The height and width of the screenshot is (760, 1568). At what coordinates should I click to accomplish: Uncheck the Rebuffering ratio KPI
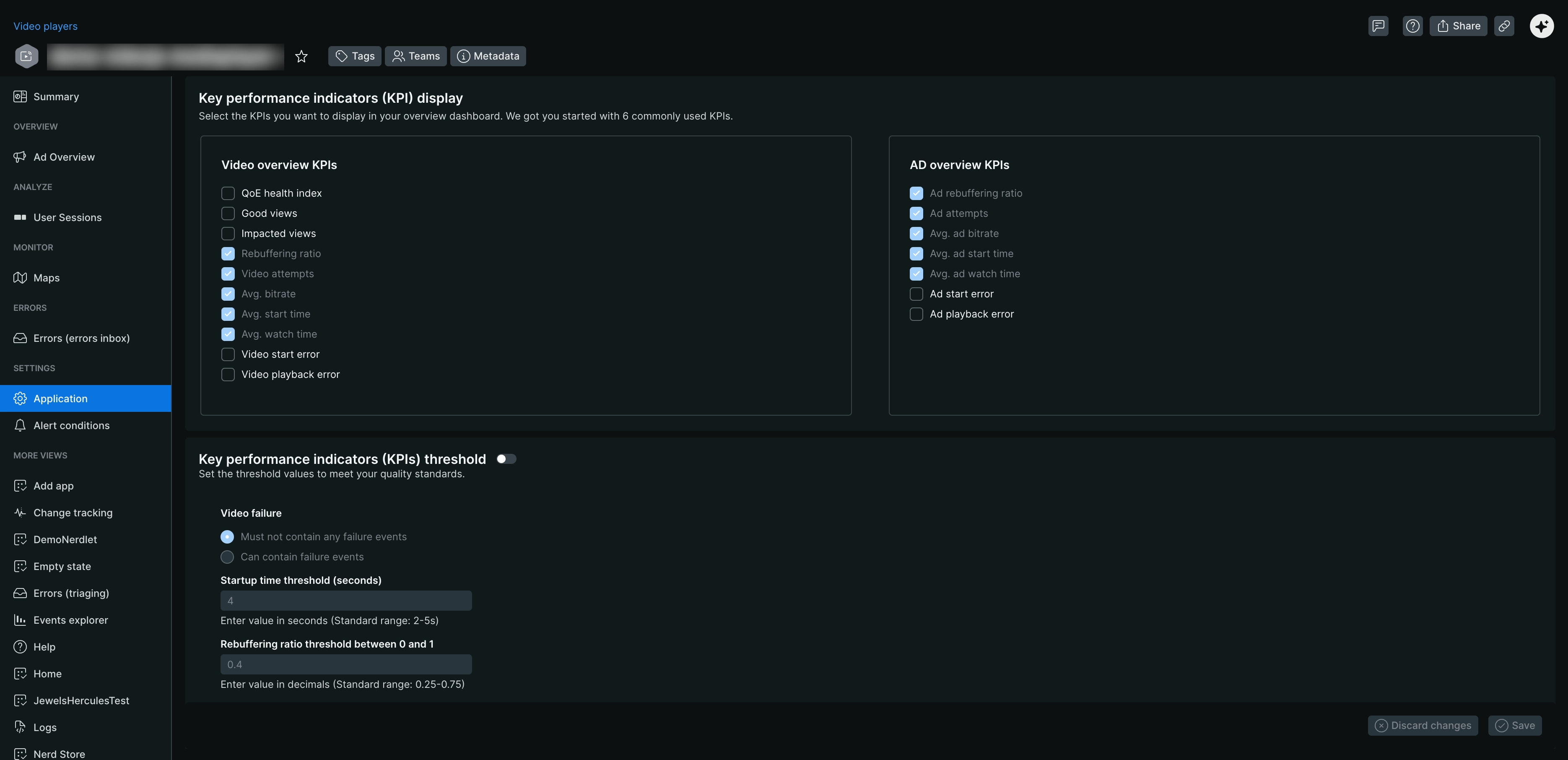click(228, 253)
